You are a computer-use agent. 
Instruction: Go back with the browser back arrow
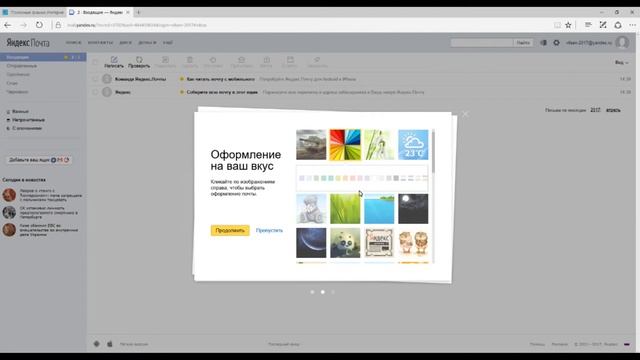pos(8,25)
